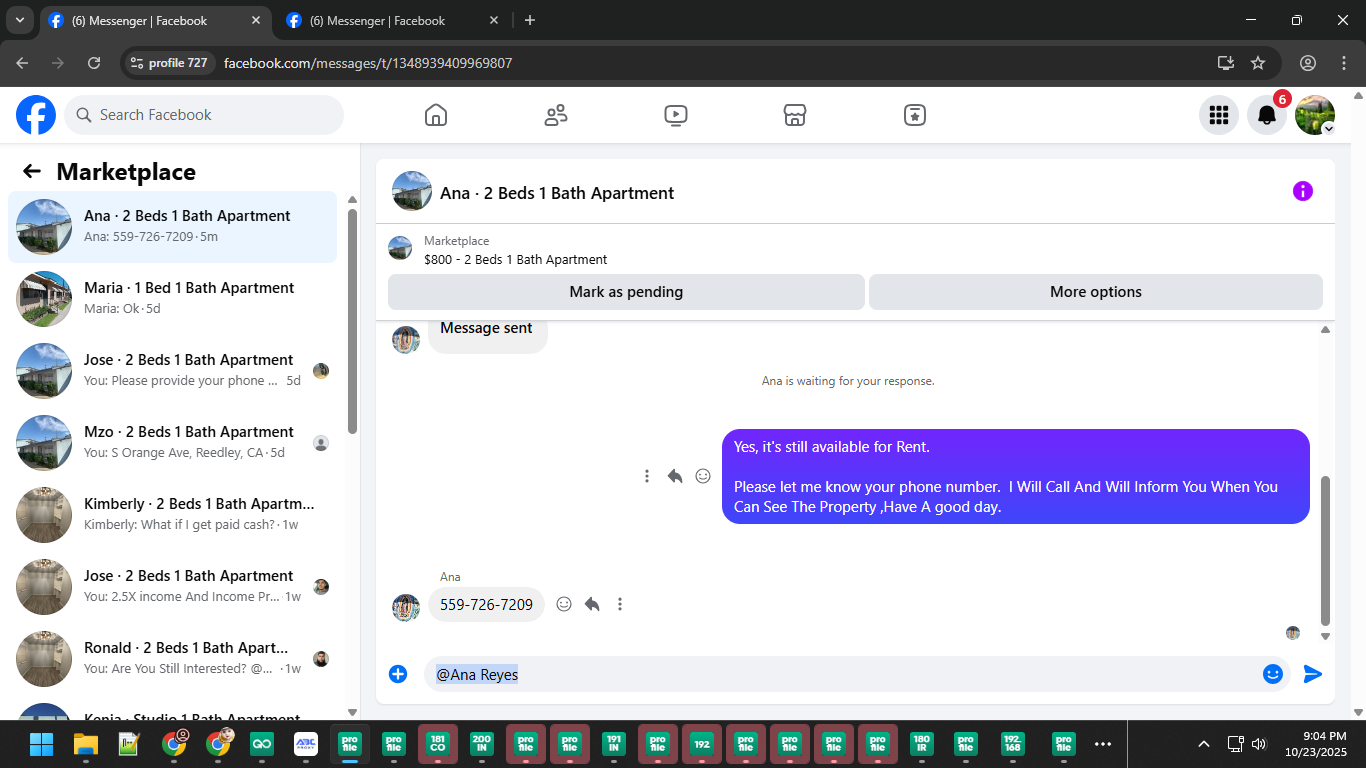The width and height of the screenshot is (1366, 768).
Task: Open the Windows Start menu
Action: [x=41, y=744]
